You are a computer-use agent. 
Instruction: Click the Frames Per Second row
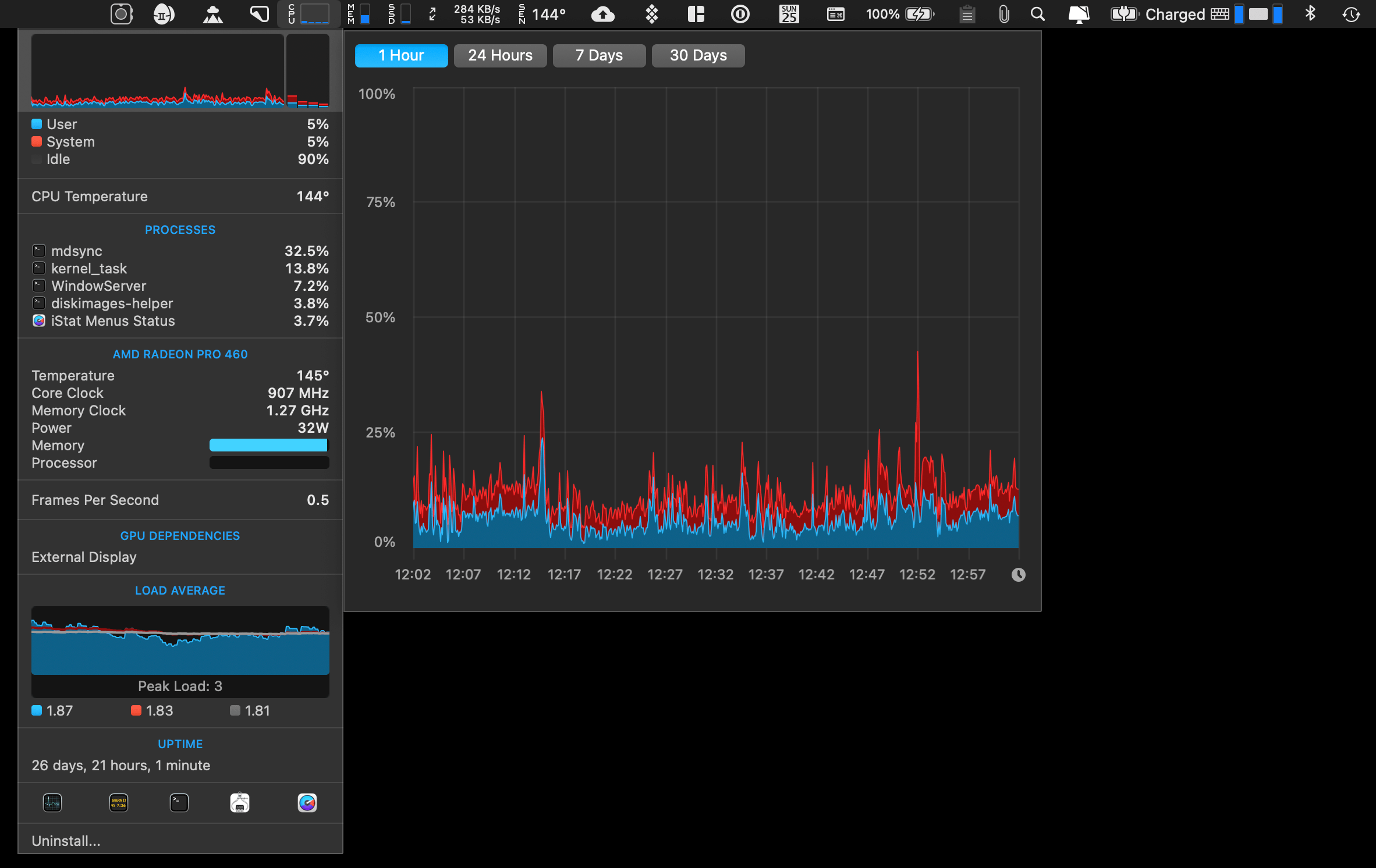[x=180, y=500]
